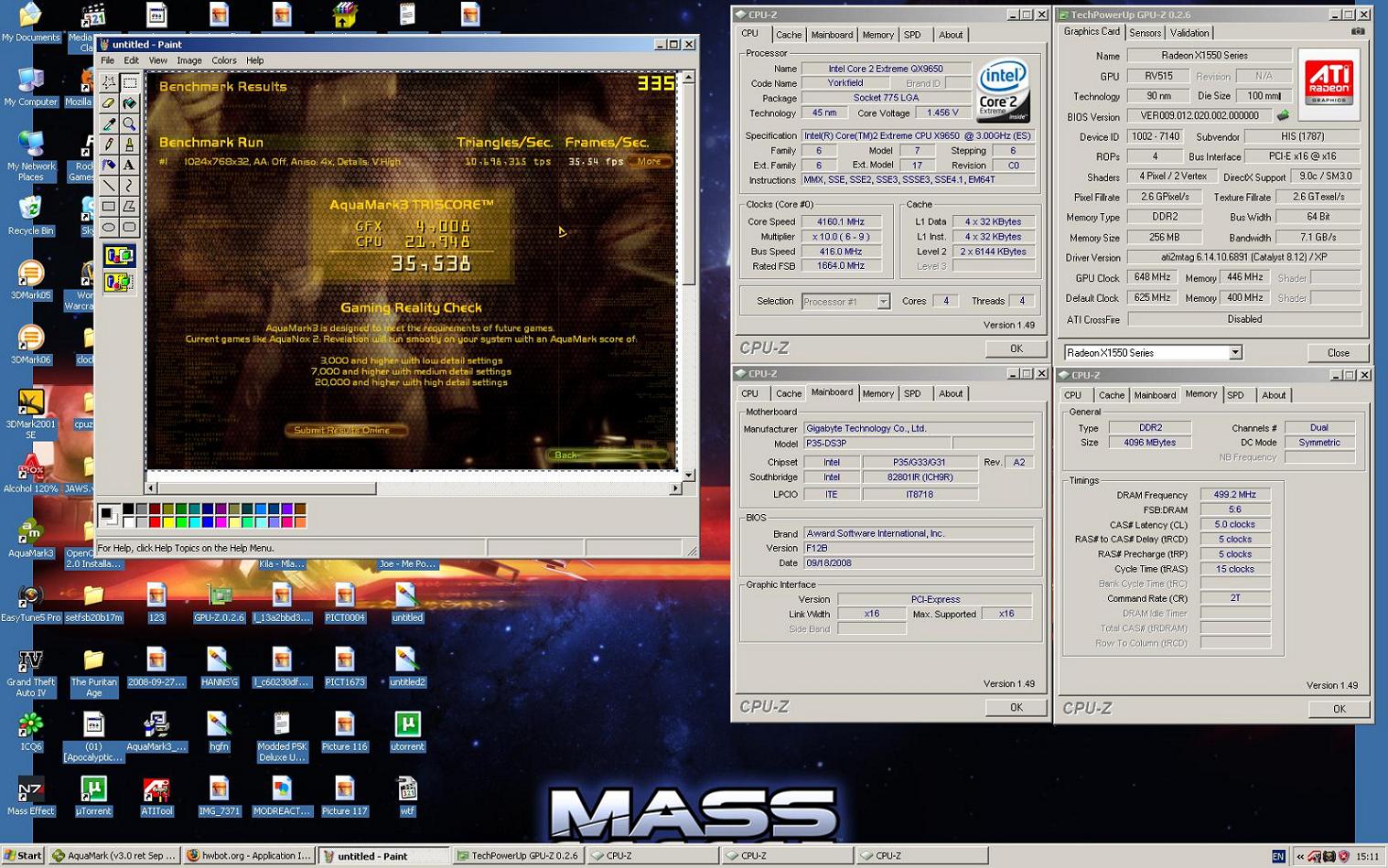This screenshot has height=868, width=1388.
Task: Select the Line tool in Paint
Action: pyautogui.click(x=109, y=186)
